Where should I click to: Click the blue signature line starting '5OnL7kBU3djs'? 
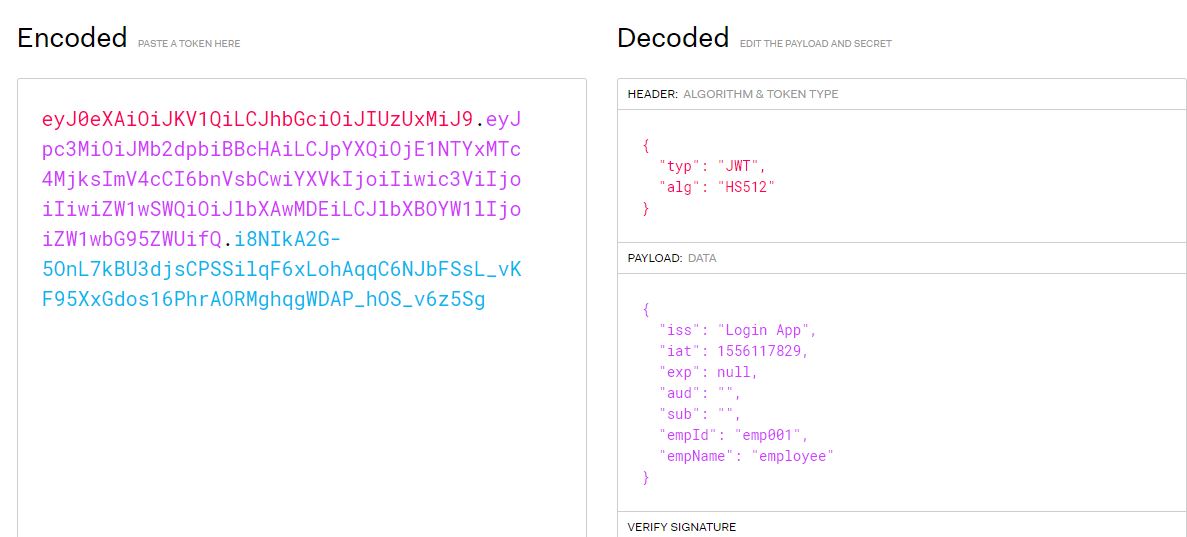click(x=282, y=270)
